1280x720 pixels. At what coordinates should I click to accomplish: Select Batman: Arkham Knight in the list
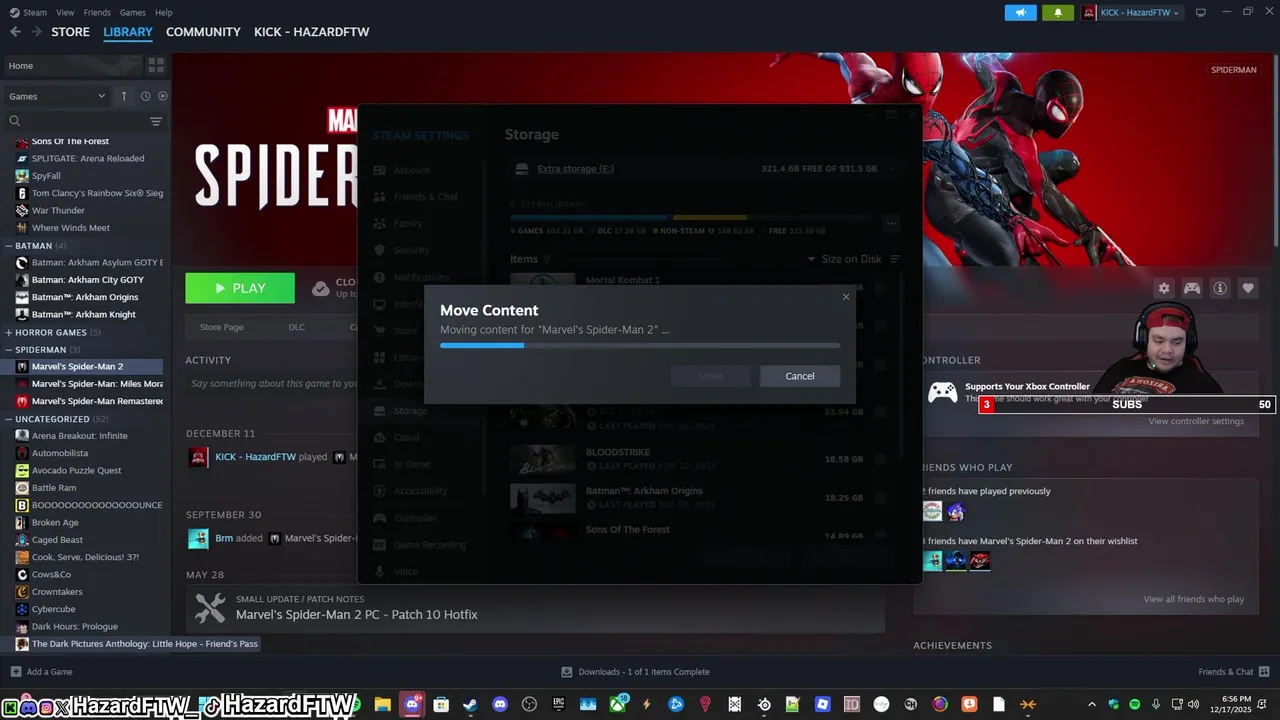click(86, 314)
